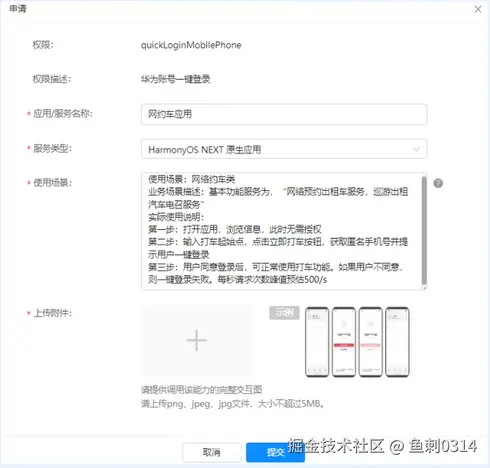Click the 取消 cancel button
This screenshot has width=490, height=468.
click(x=212, y=452)
